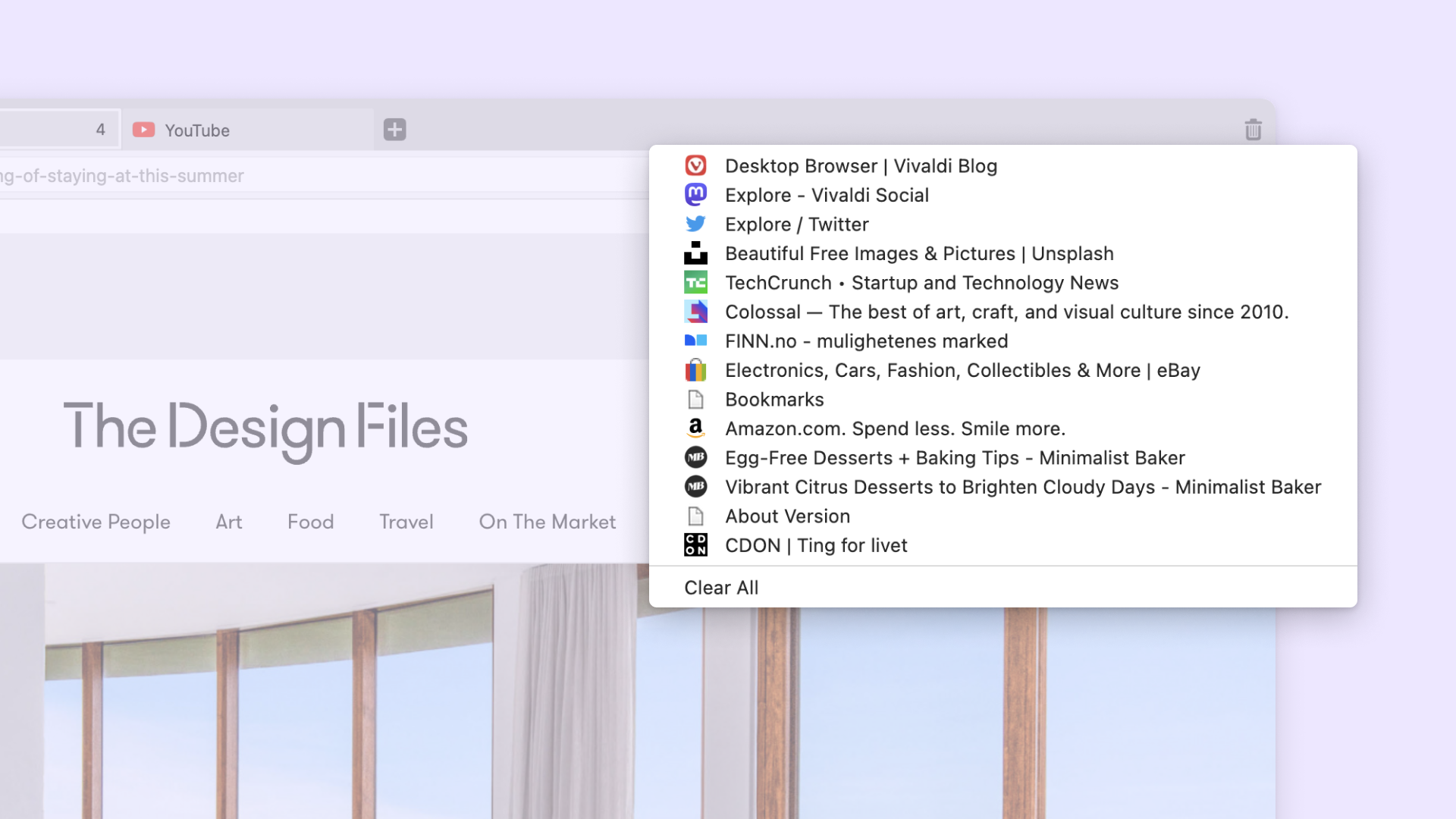Image resolution: width=1456 pixels, height=819 pixels.
Task: Reopen CDON | Ting for livet
Action: (x=1003, y=545)
